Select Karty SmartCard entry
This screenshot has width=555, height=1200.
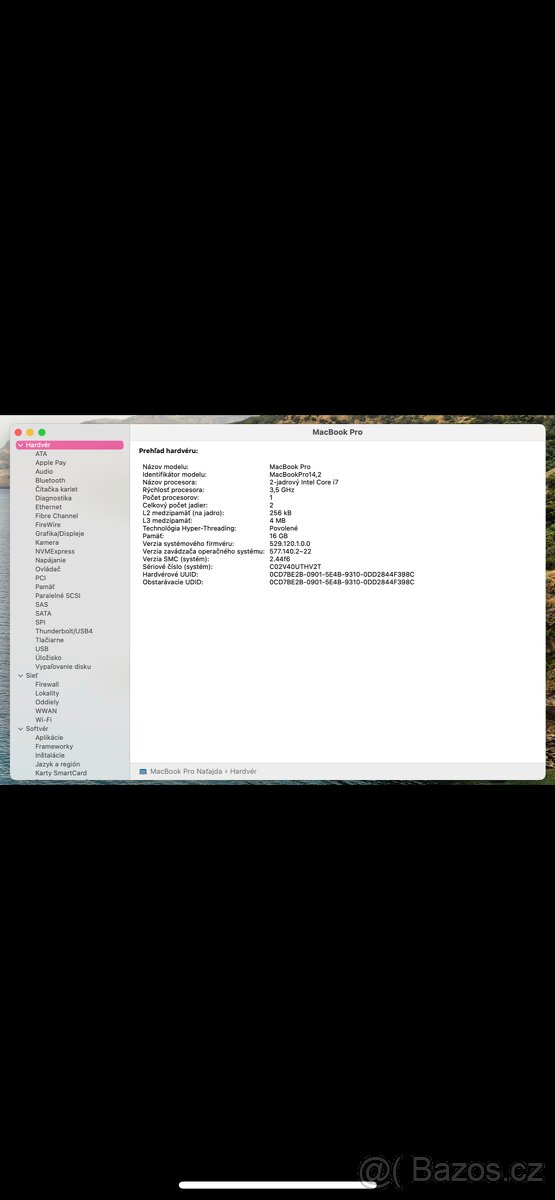[61, 773]
